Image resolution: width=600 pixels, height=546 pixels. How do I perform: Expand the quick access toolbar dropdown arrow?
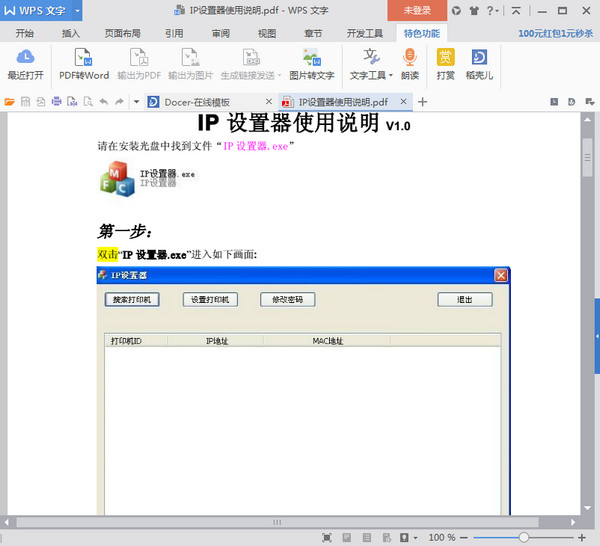click(x=136, y=102)
